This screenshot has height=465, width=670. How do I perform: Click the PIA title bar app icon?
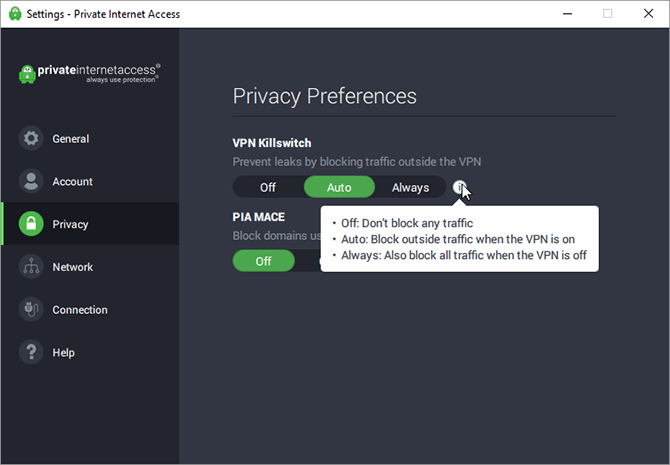(x=15, y=14)
